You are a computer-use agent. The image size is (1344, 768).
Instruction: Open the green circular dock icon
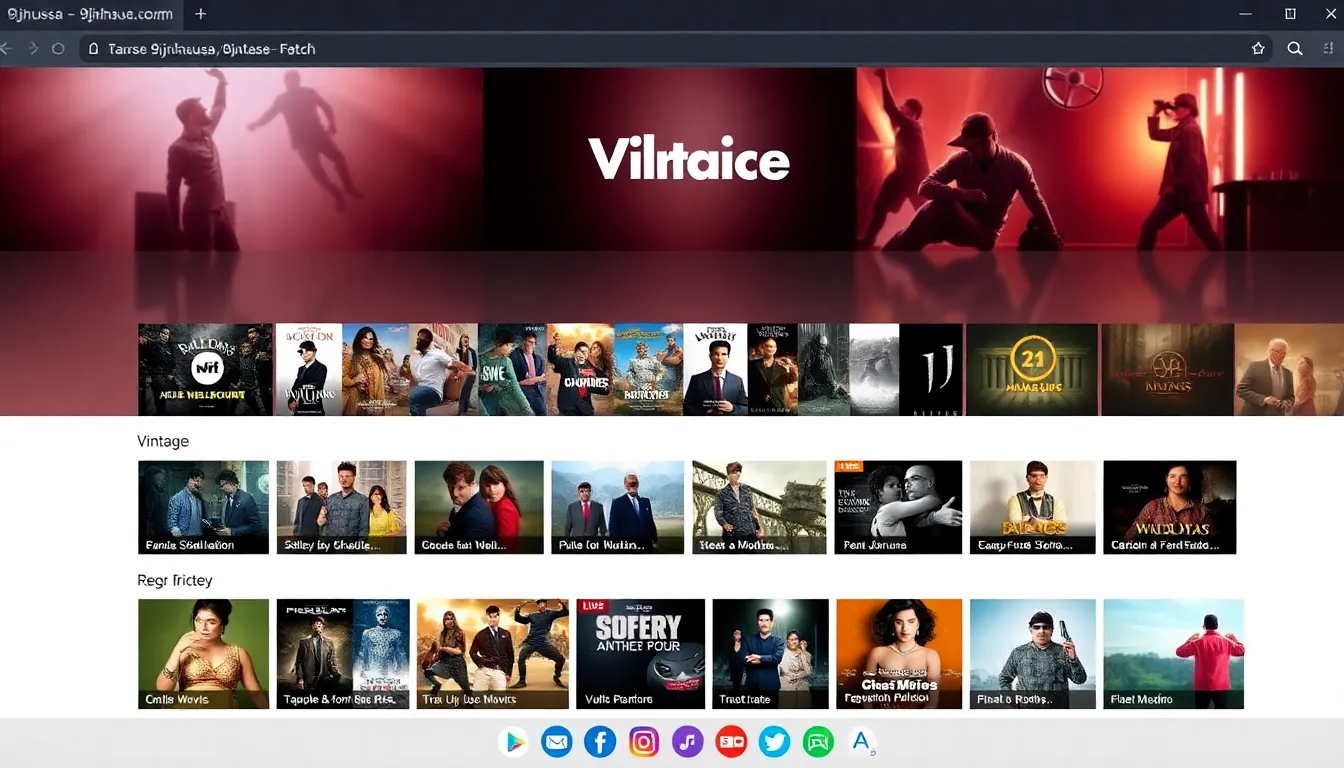(818, 742)
